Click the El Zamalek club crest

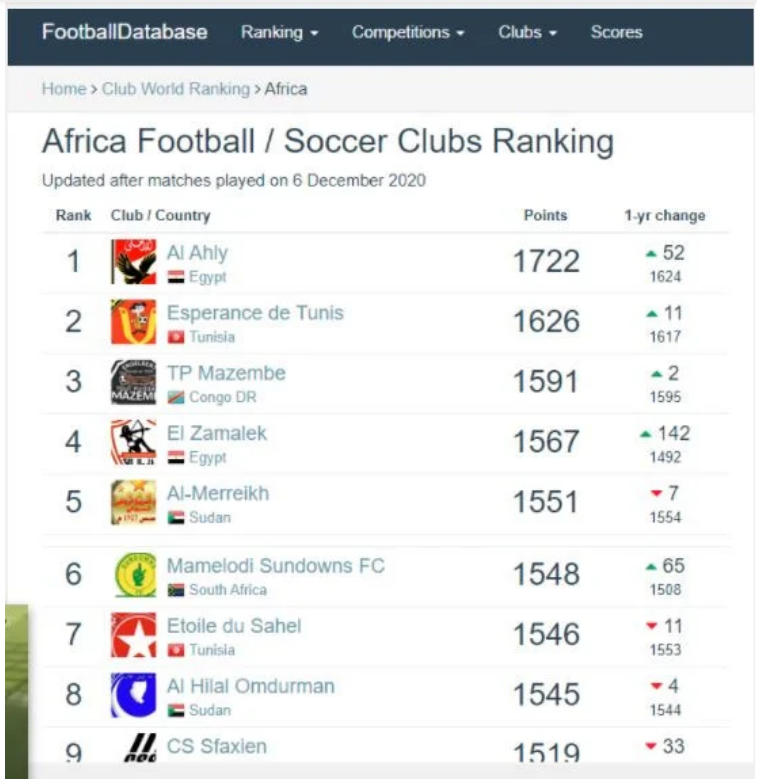coord(133,442)
